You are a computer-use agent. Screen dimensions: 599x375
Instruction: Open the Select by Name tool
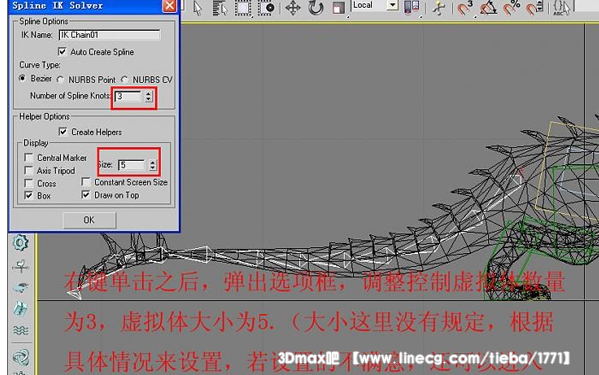[220, 8]
